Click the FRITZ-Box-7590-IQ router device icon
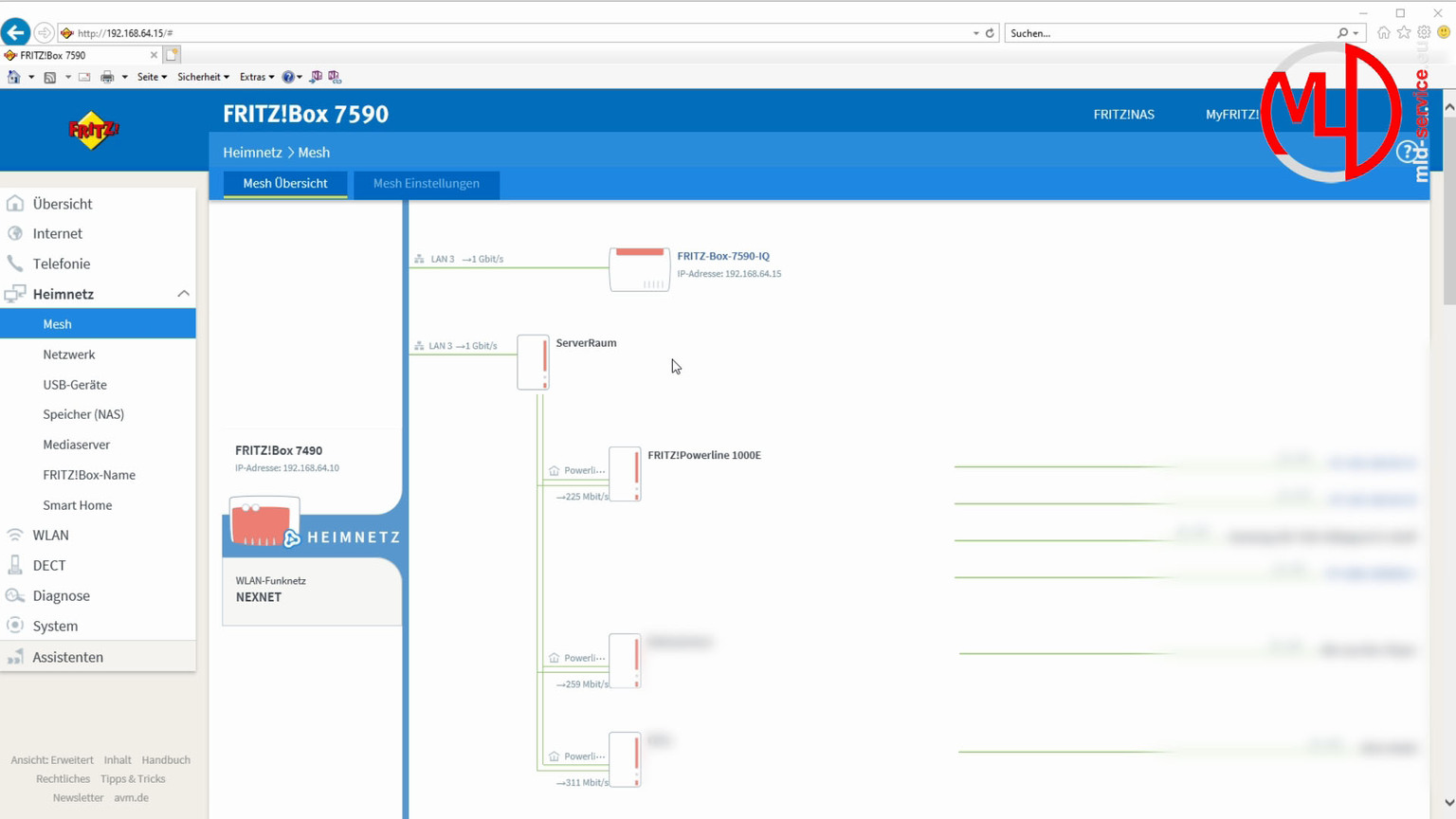 pos(639,268)
